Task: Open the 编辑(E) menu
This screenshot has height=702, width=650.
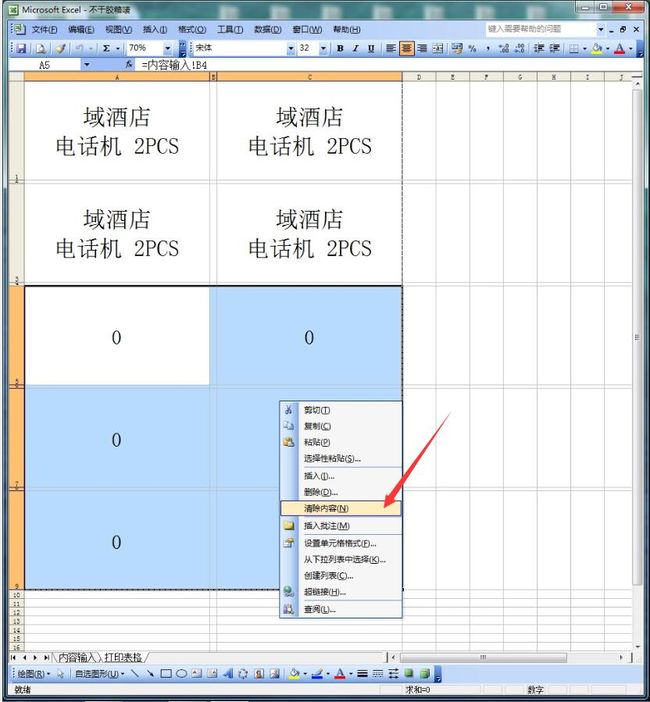Action: click(81, 30)
